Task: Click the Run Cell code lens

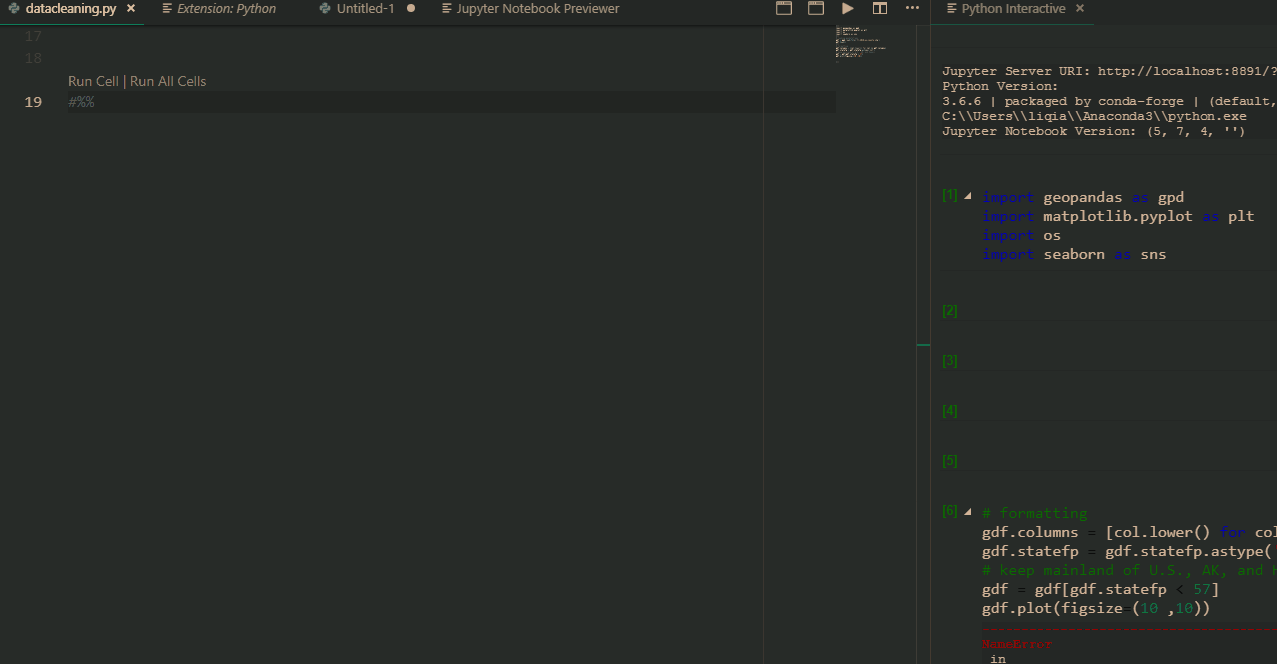Action: (93, 81)
